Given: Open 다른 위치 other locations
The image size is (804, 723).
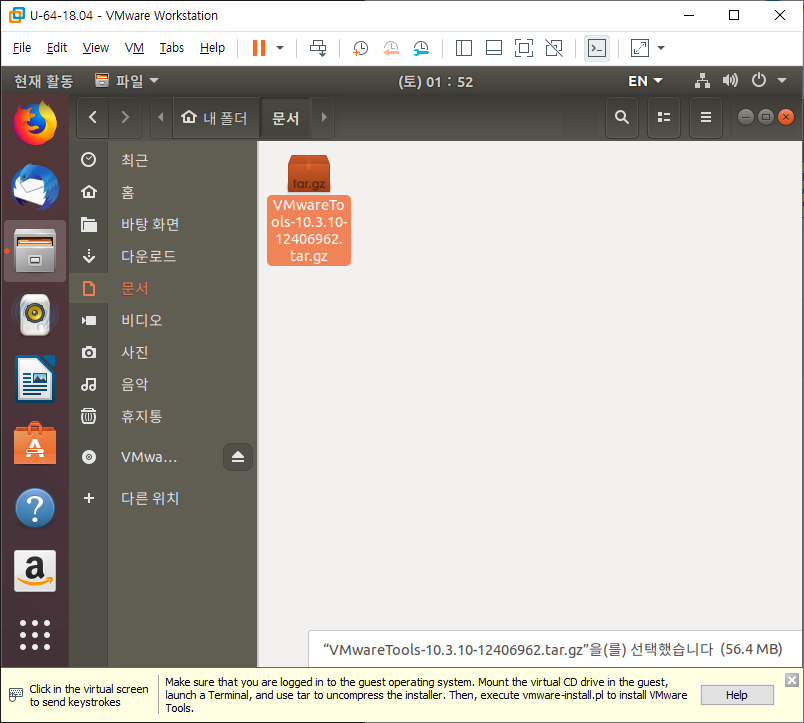Looking at the screenshot, I should [163, 498].
